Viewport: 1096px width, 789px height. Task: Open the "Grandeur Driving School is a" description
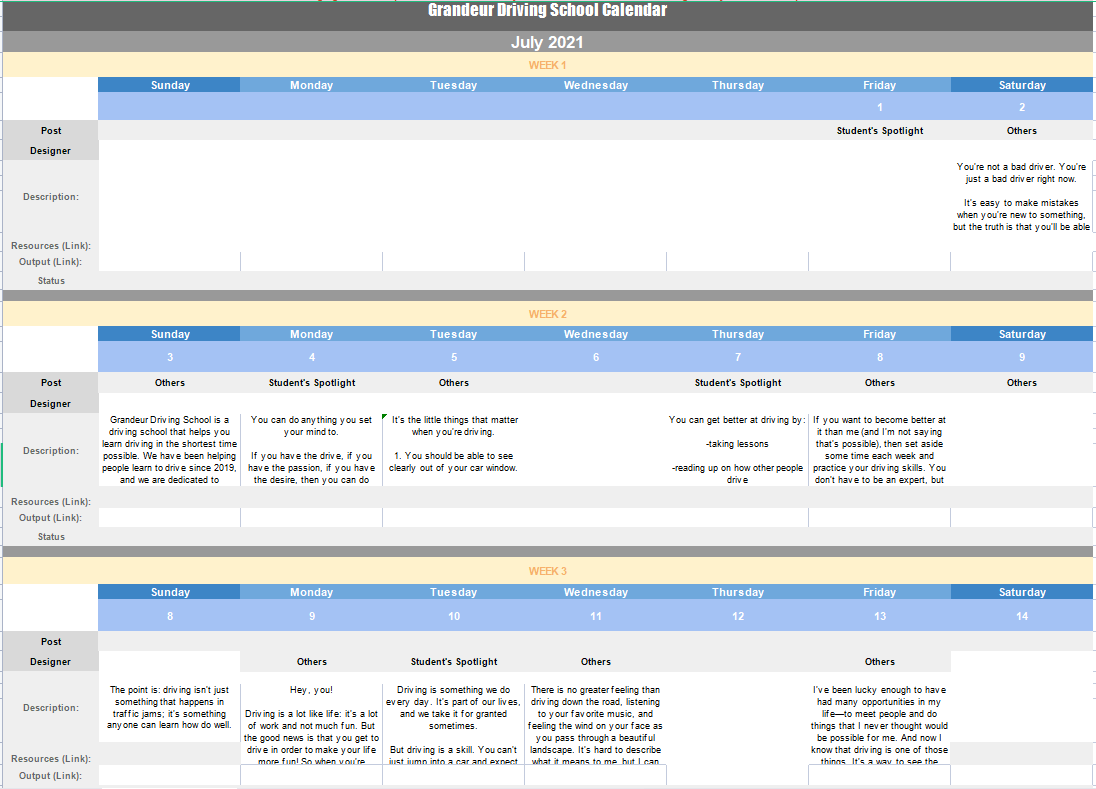169,449
